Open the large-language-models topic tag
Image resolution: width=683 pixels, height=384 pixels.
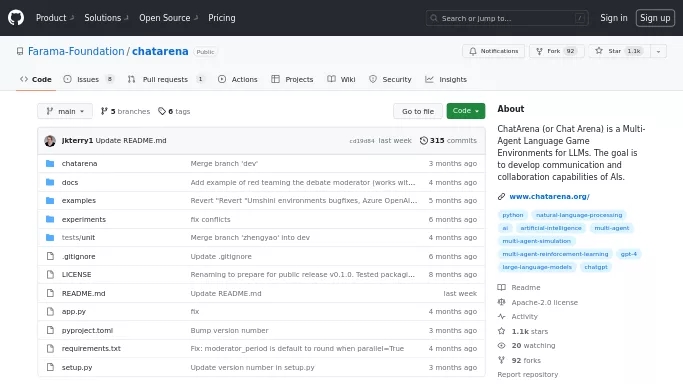537,267
